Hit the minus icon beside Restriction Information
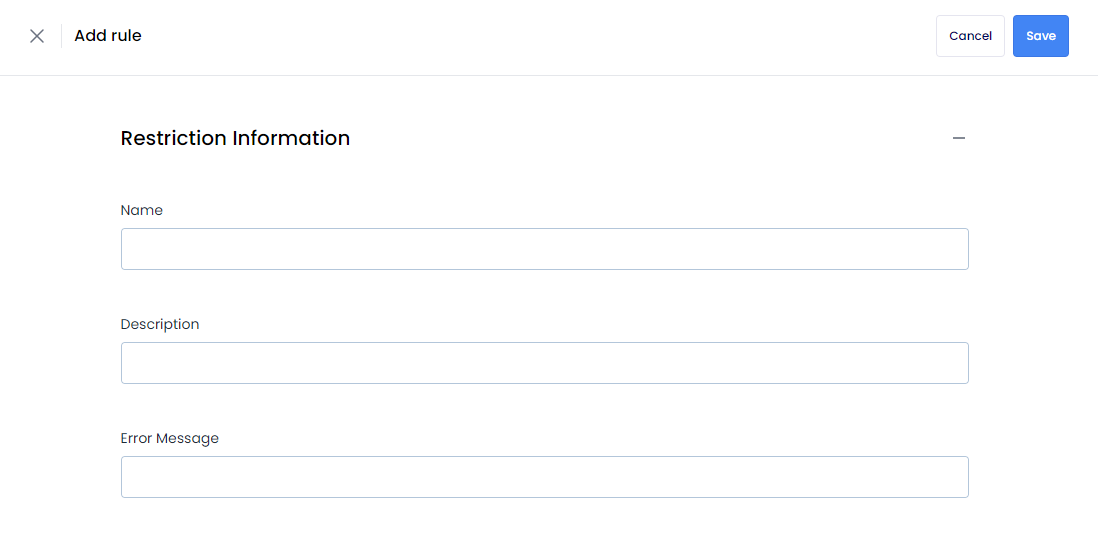 coord(959,138)
